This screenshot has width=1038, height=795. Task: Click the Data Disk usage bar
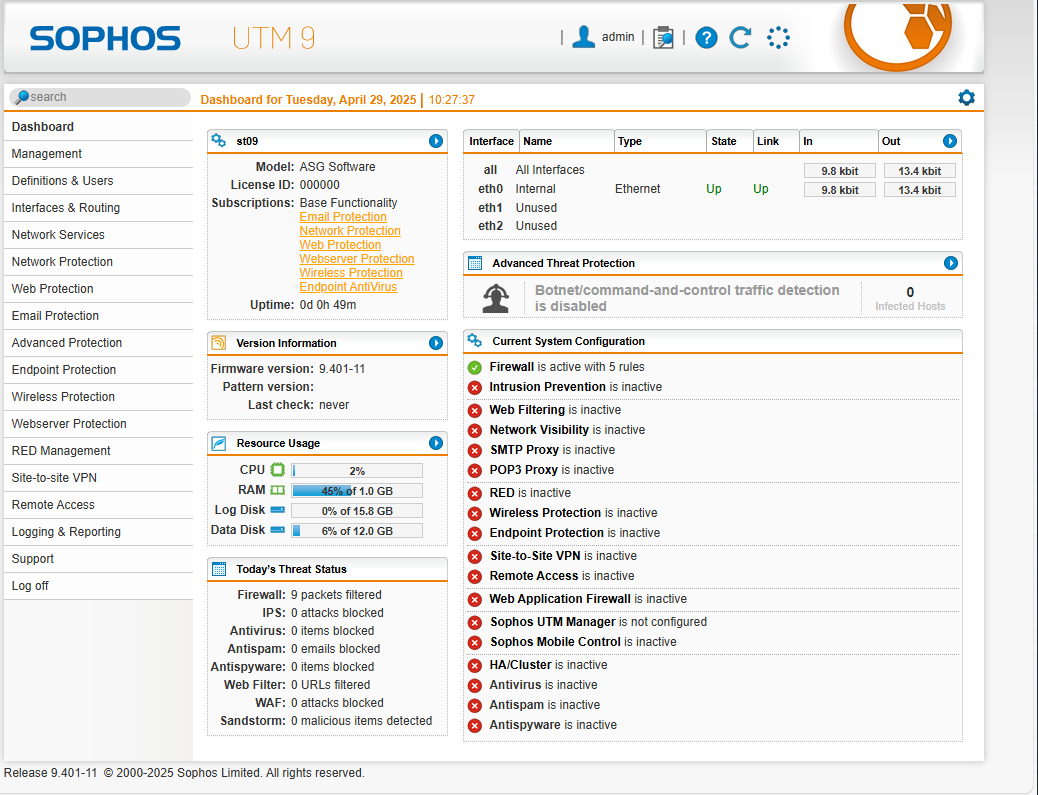click(357, 531)
